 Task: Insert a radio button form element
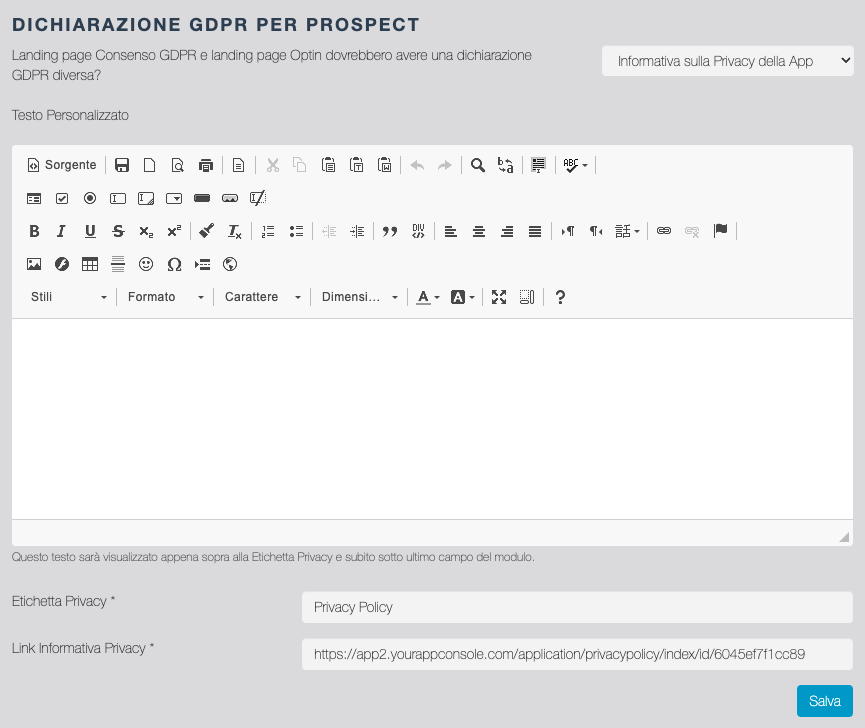pos(90,198)
